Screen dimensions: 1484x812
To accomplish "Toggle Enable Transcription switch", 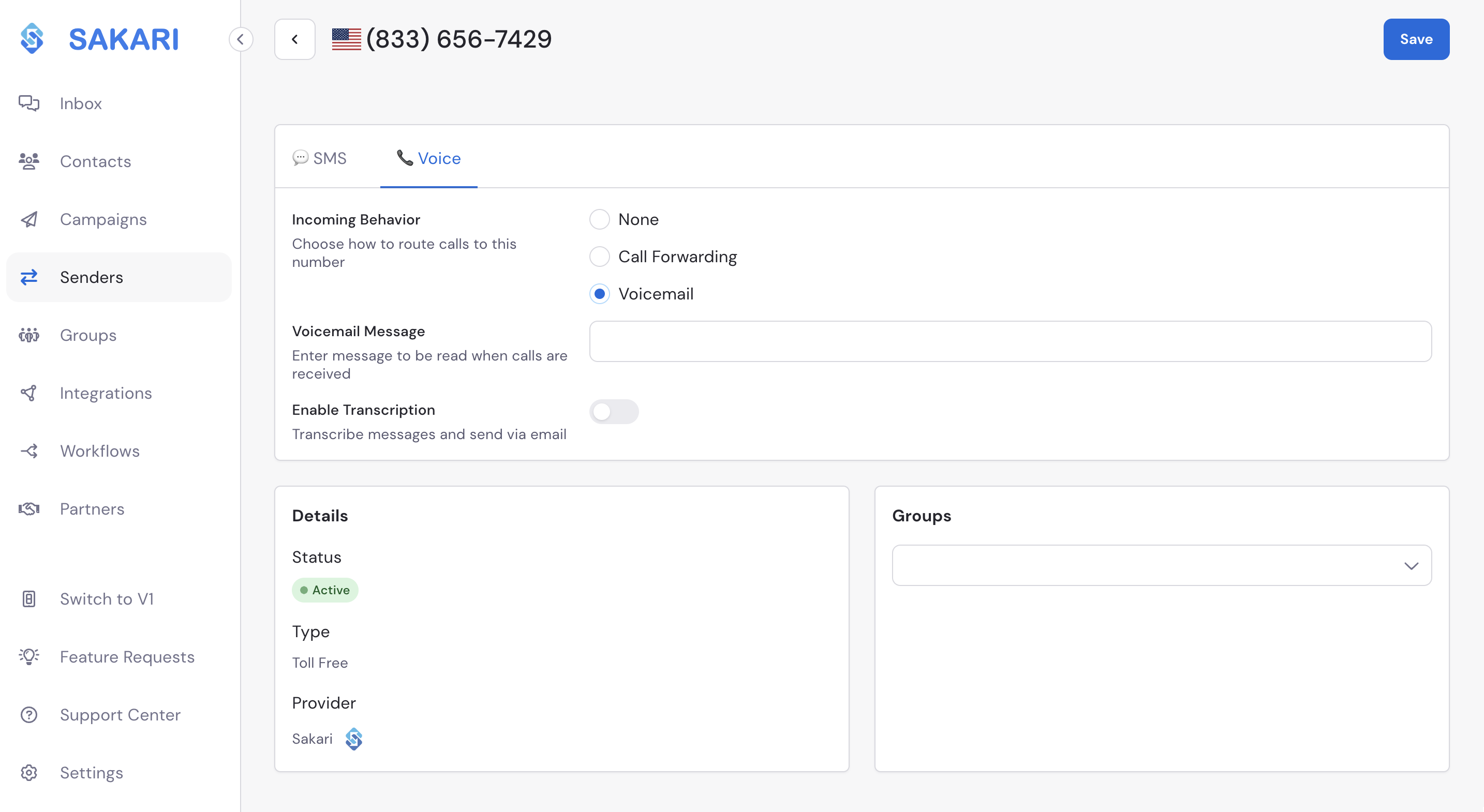I will [x=614, y=412].
